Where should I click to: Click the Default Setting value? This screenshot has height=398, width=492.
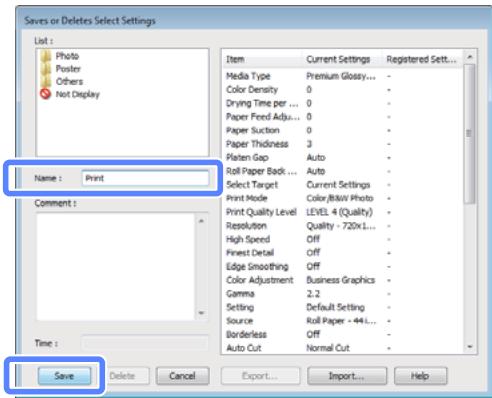coord(336,307)
